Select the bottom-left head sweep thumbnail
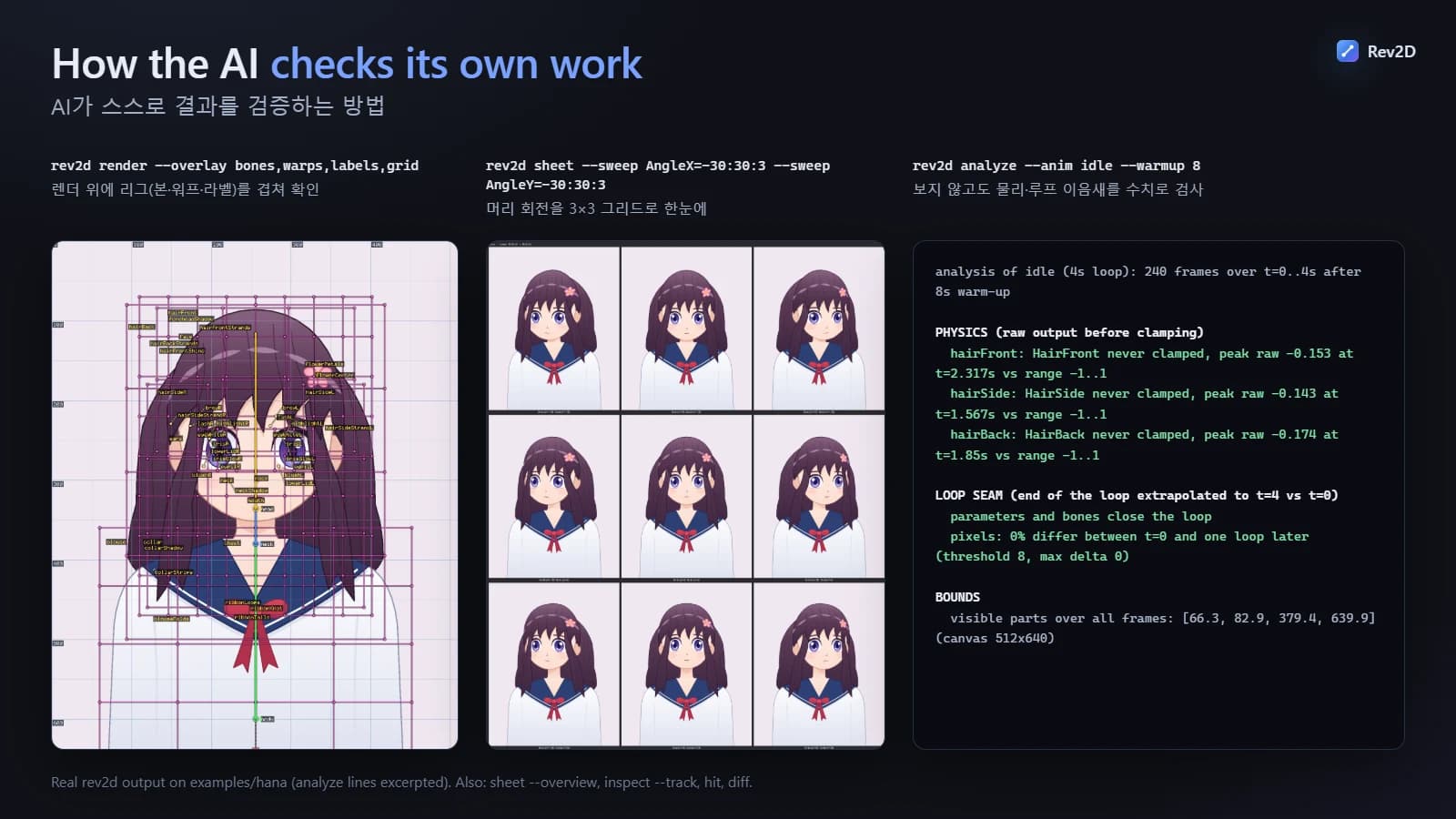Viewport: 1456px width, 819px height. [x=553, y=664]
